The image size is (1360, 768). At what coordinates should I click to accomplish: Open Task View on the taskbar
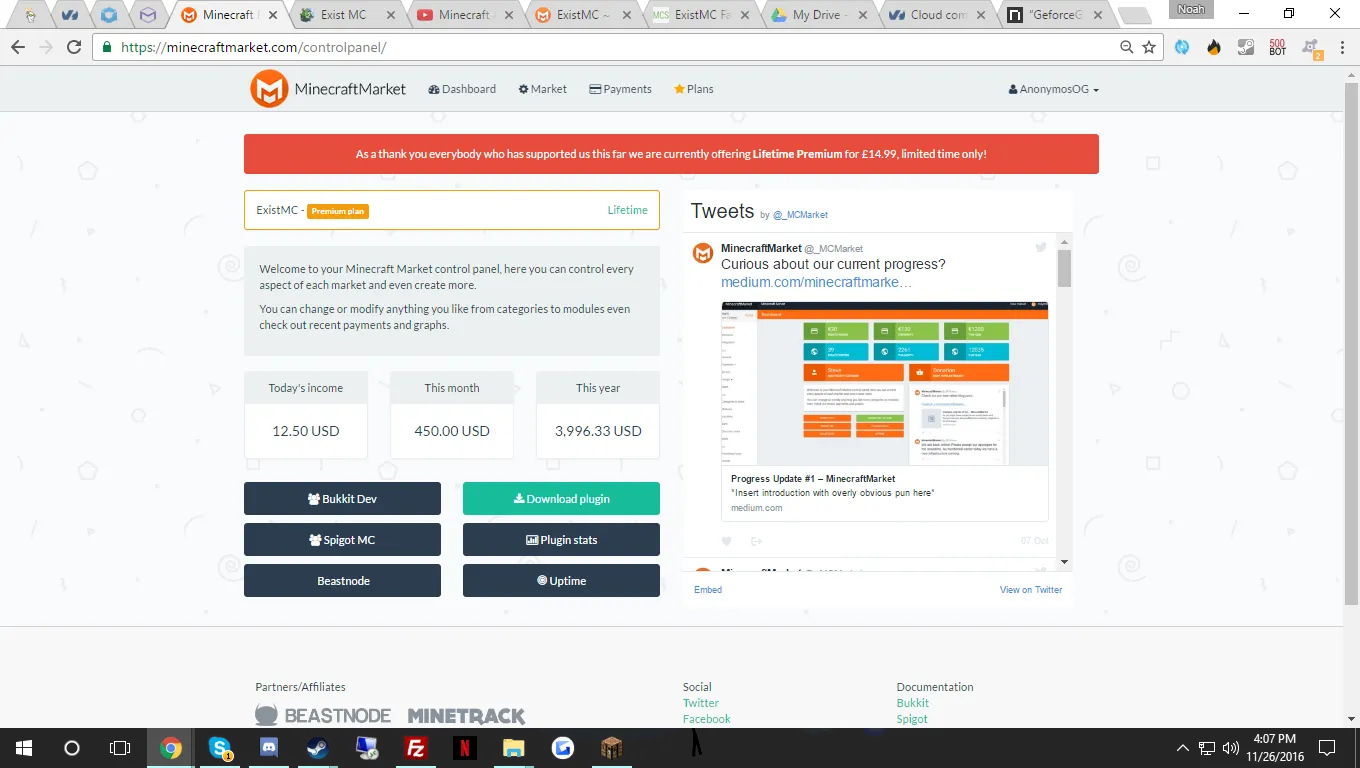tap(120, 747)
